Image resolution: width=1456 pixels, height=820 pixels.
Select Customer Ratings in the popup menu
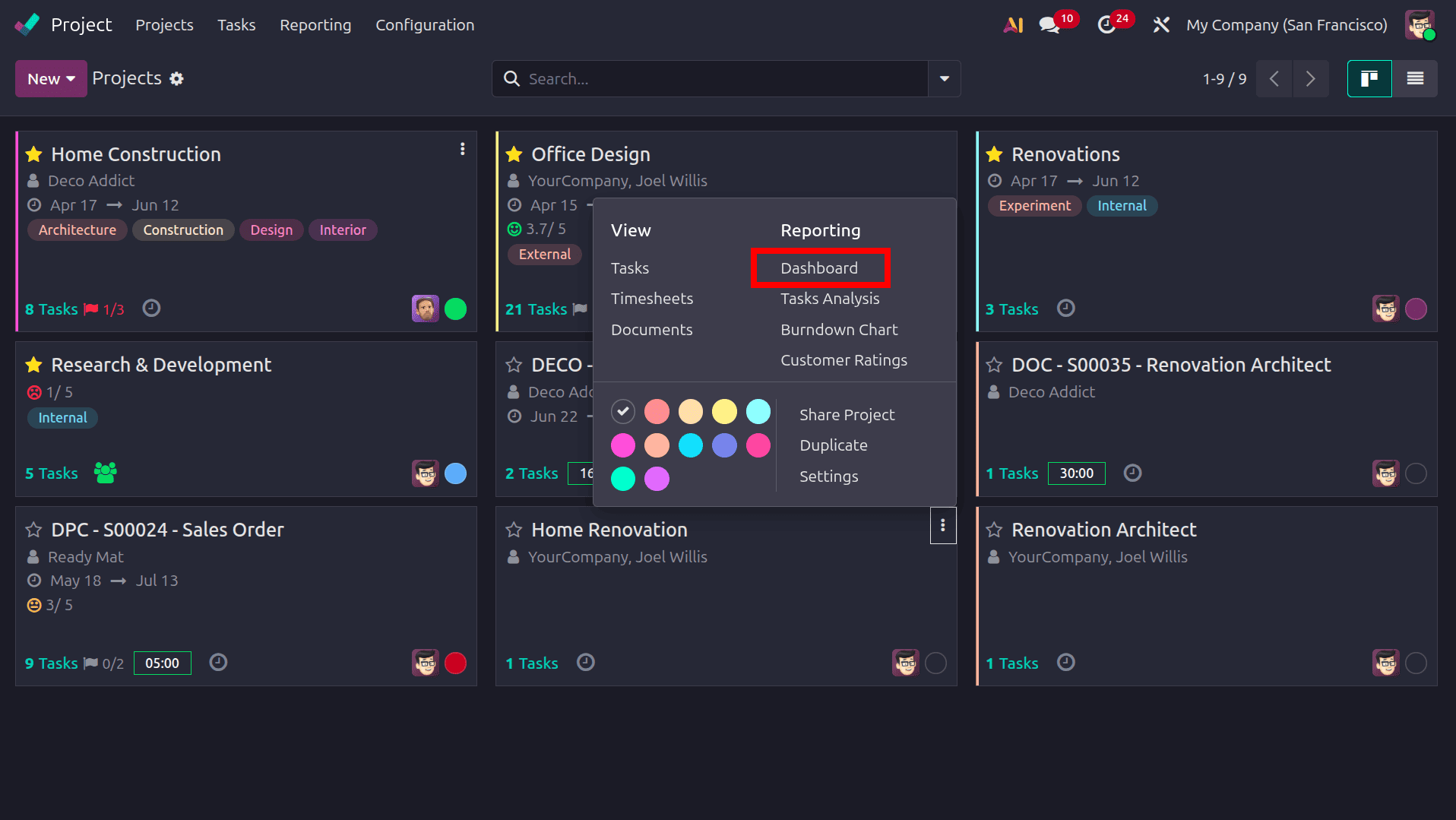tap(844, 360)
